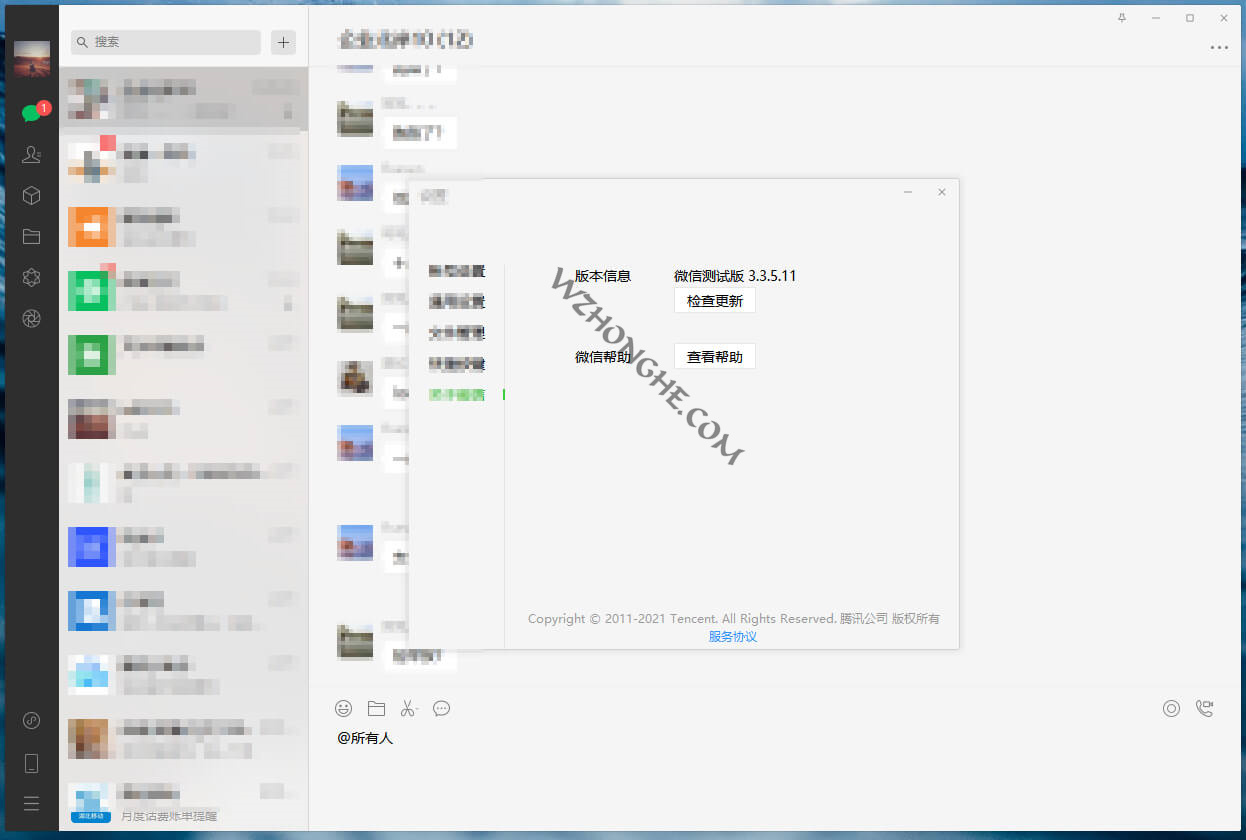Image resolution: width=1246 pixels, height=840 pixels.
Task: Open Contacts from the left sidebar
Action: [x=32, y=155]
